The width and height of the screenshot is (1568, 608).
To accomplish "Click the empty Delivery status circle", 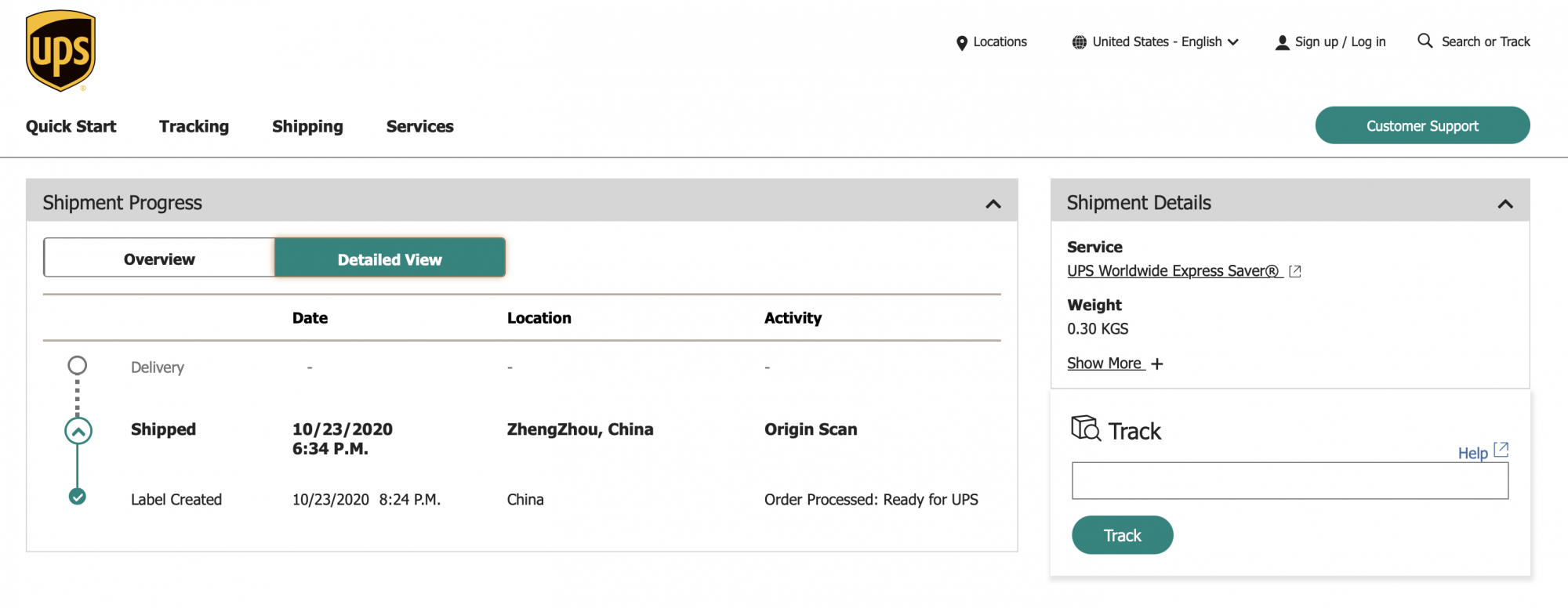I will tap(77, 365).
